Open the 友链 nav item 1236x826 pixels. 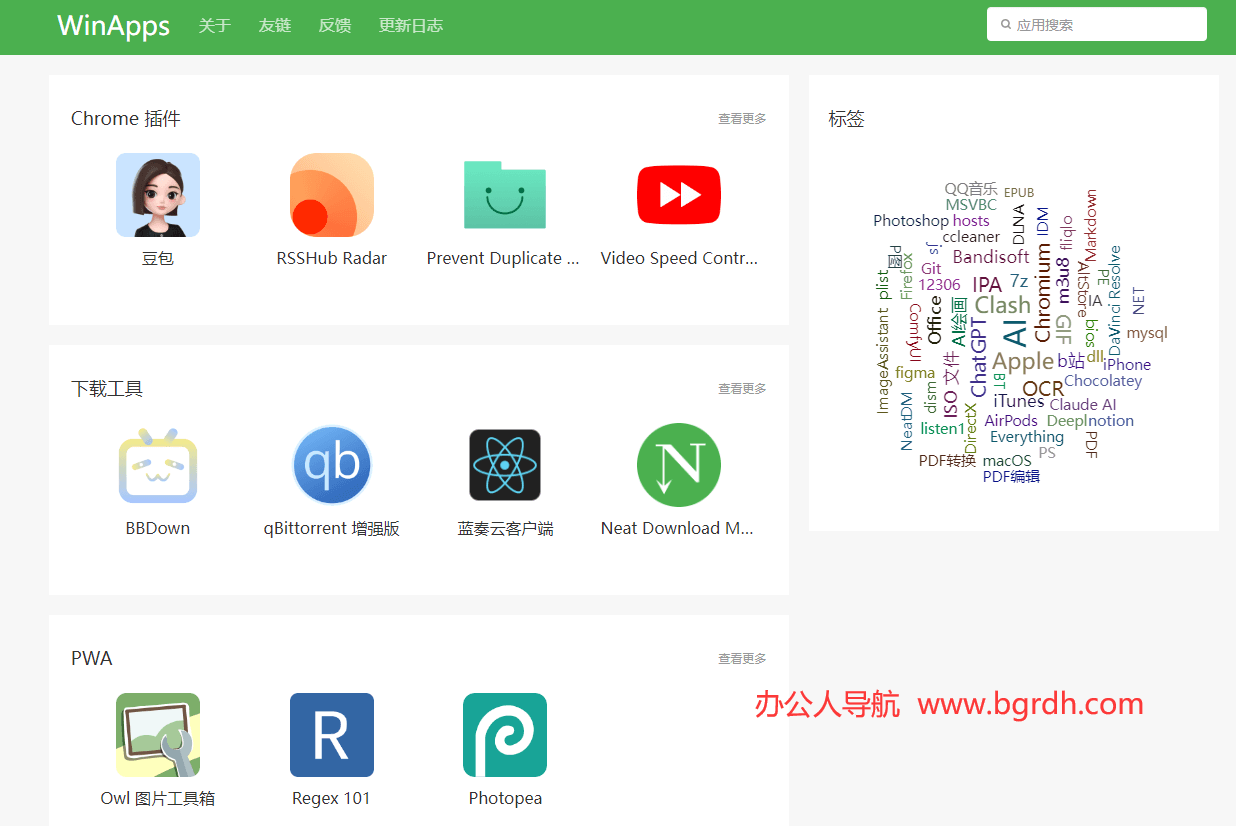coord(274,25)
